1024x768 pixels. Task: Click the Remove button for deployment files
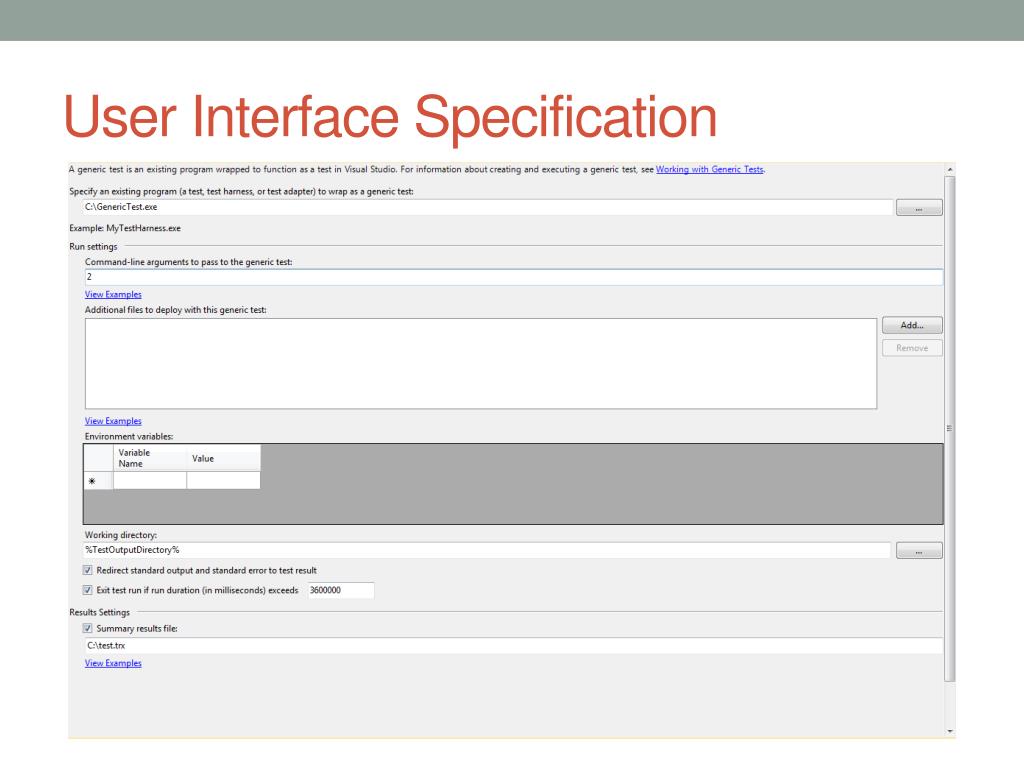(x=912, y=348)
